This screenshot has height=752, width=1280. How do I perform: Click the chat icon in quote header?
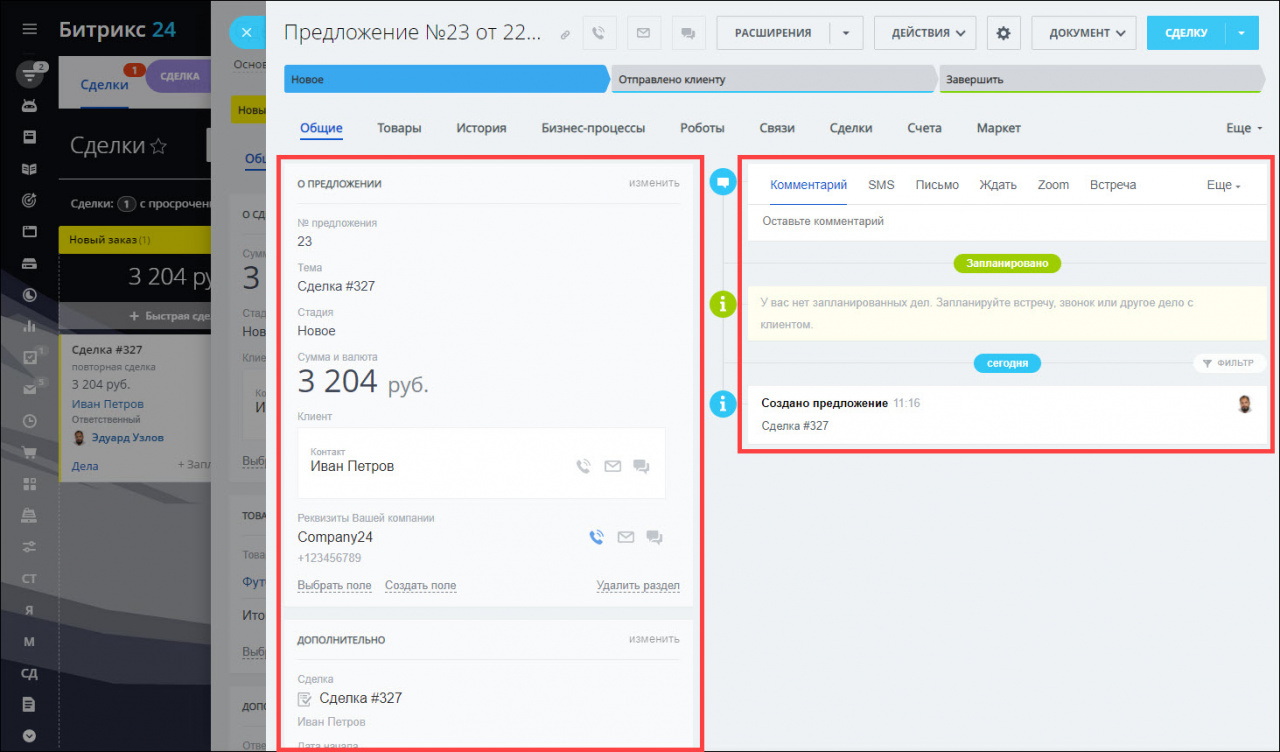tap(688, 33)
